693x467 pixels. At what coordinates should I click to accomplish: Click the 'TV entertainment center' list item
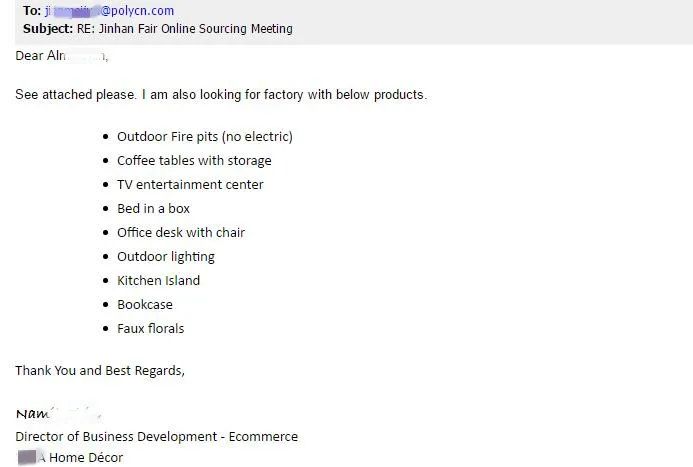pos(190,184)
